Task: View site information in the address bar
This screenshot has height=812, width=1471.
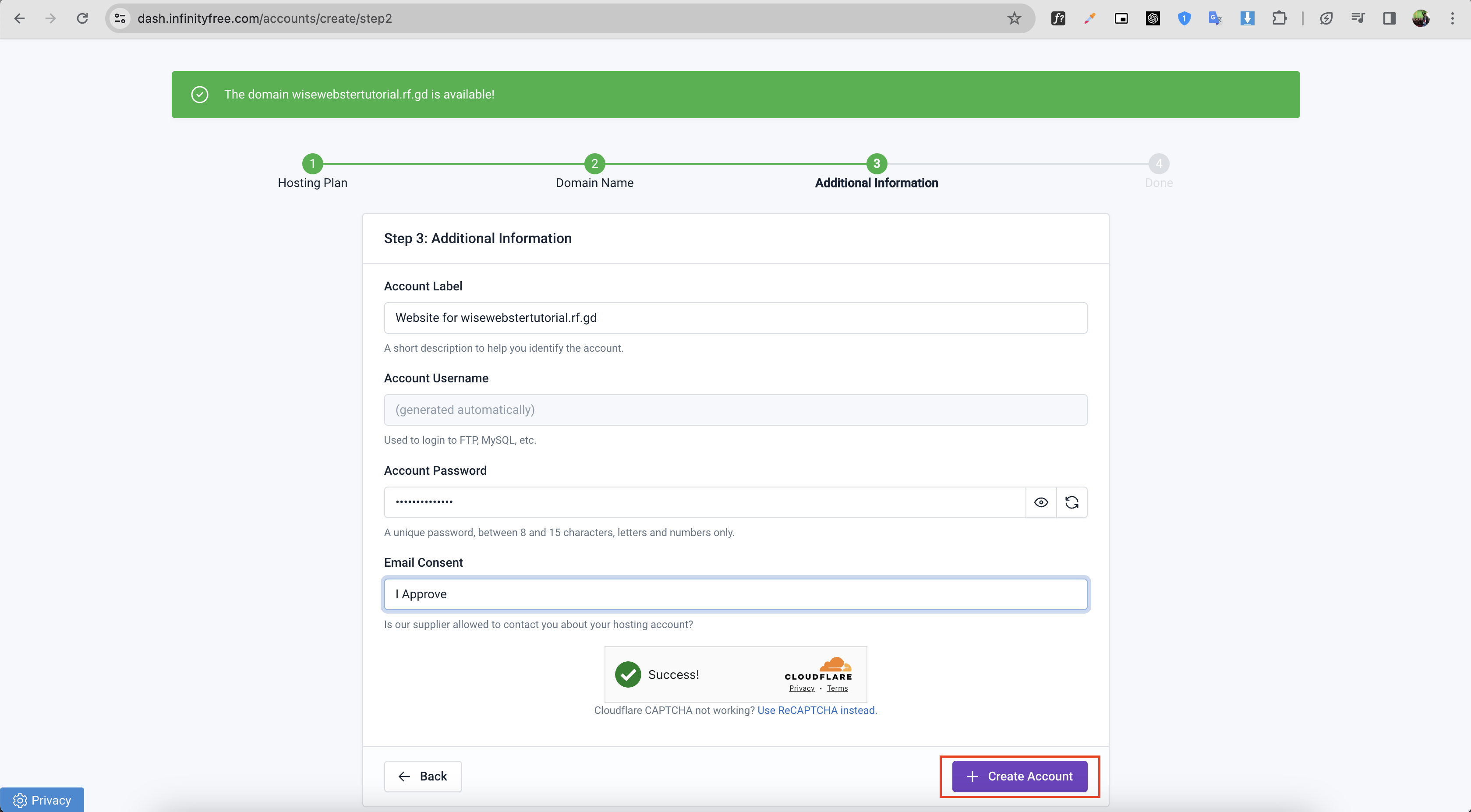Action: (120, 18)
